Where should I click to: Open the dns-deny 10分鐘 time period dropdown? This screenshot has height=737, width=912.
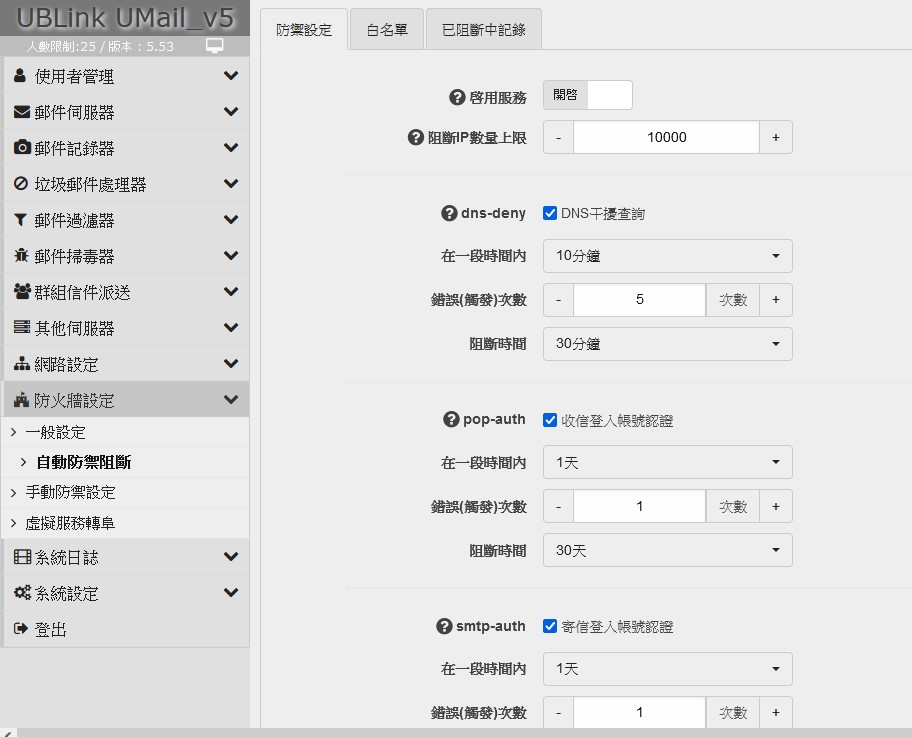tap(667, 256)
